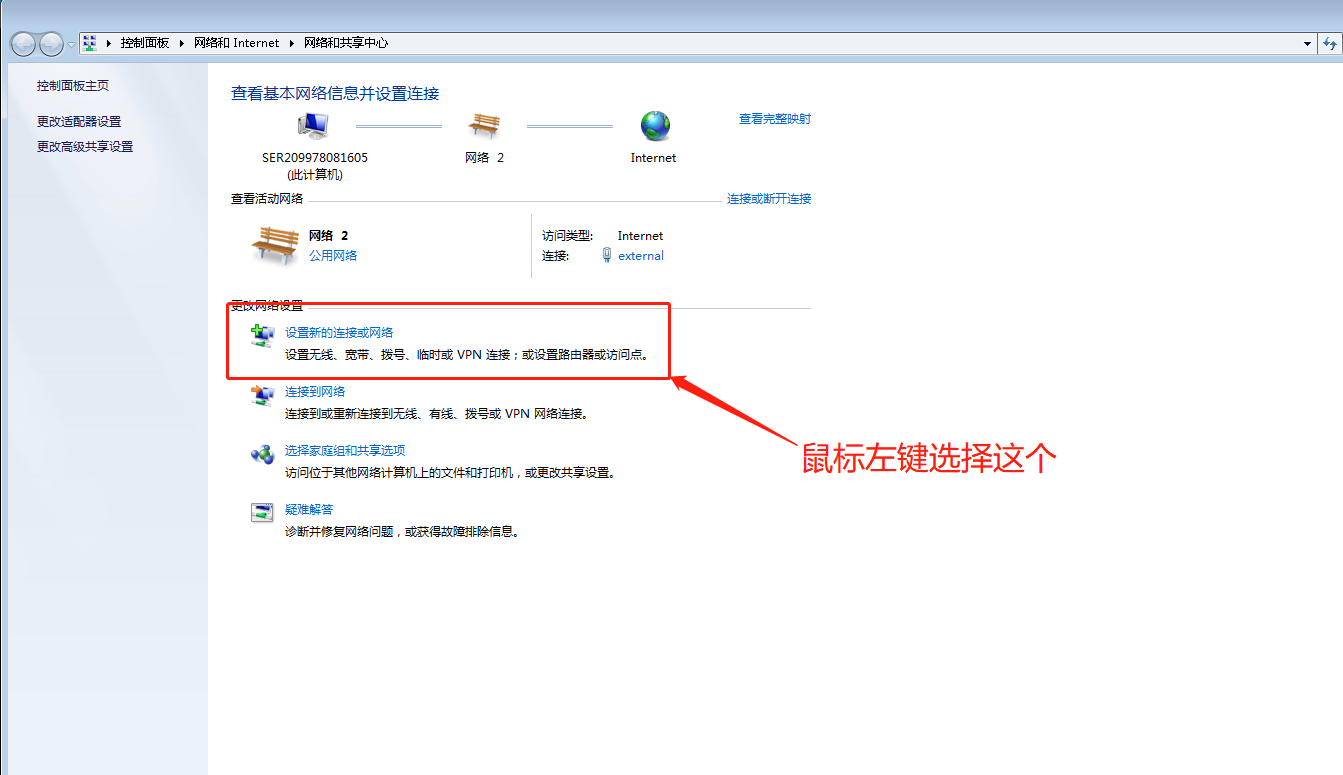Open 更改高级共享设置 in the sidebar

tap(85, 146)
